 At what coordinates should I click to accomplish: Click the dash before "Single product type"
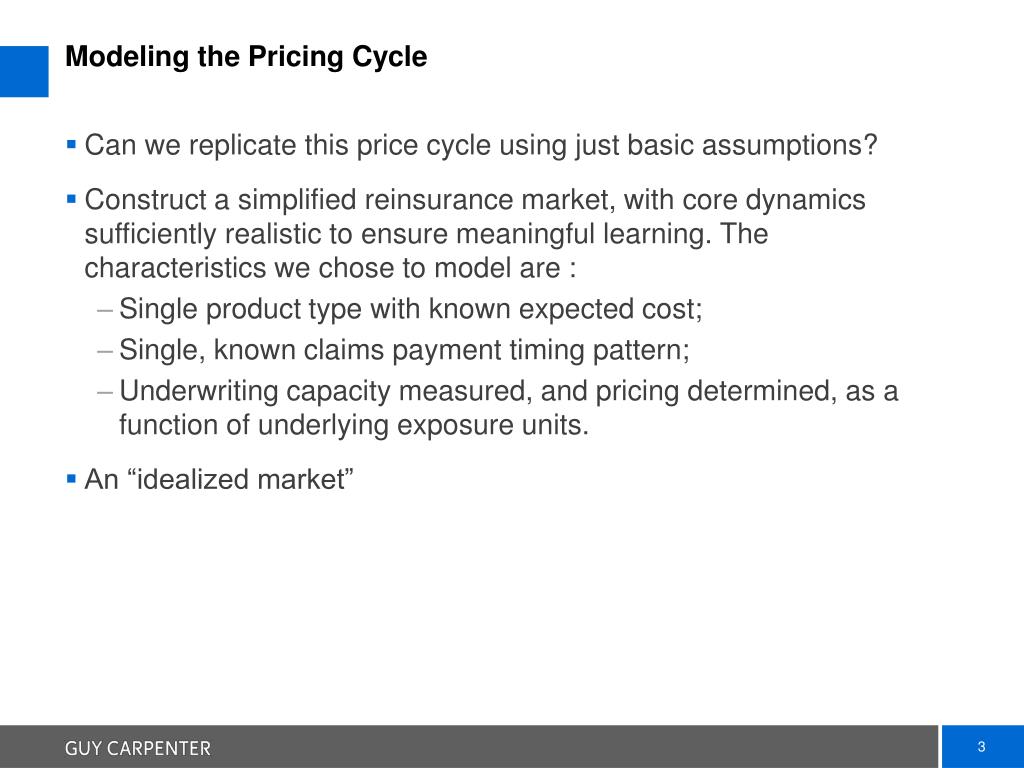106,310
